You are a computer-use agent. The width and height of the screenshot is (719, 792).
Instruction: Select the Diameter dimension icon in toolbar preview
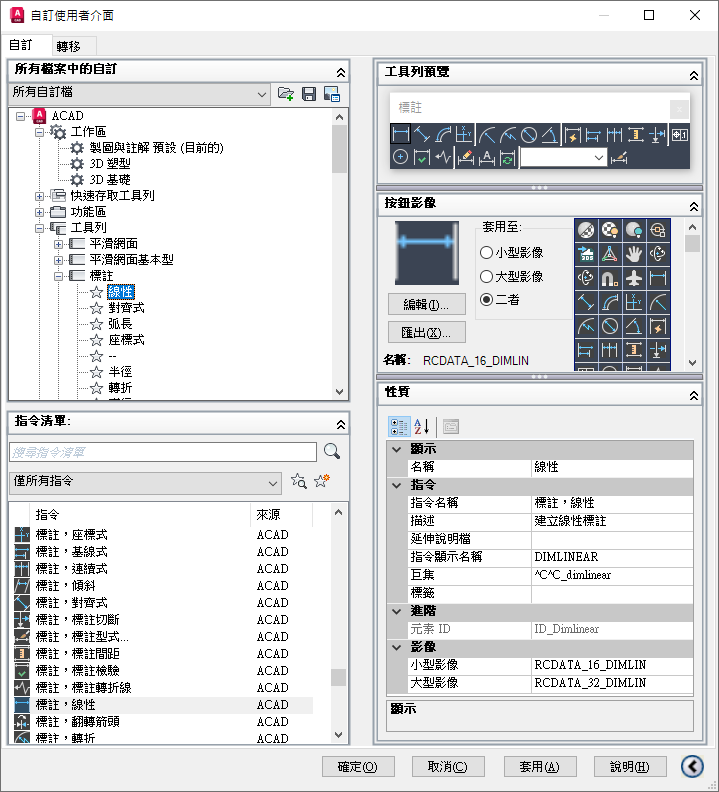529,134
